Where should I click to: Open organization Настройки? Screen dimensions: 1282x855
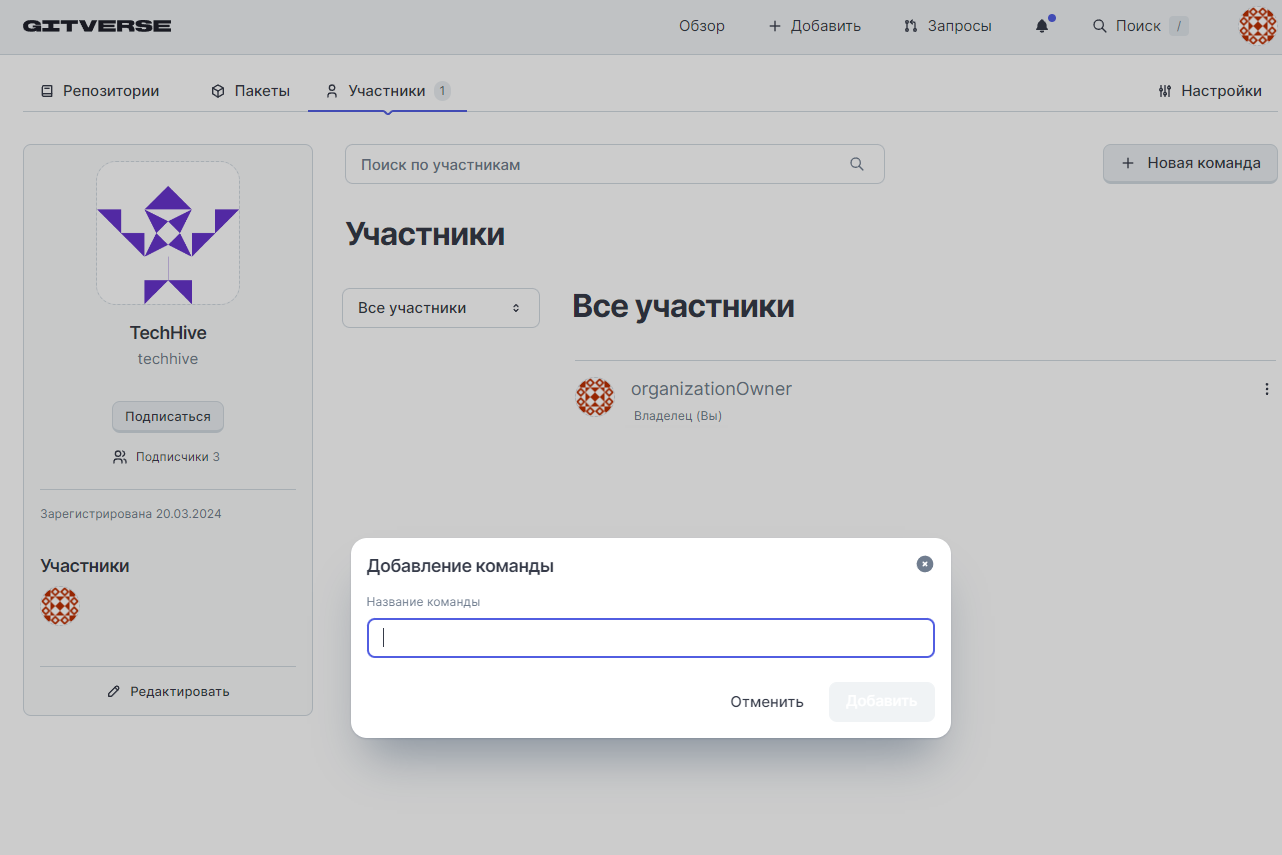1209,91
